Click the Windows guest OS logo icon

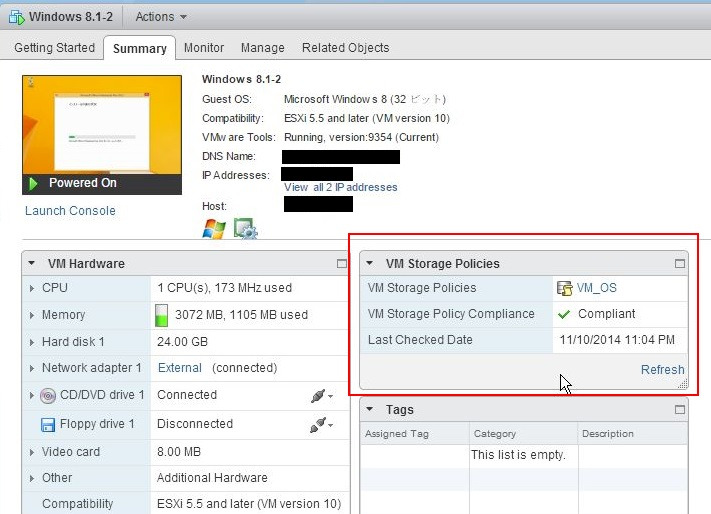click(214, 229)
